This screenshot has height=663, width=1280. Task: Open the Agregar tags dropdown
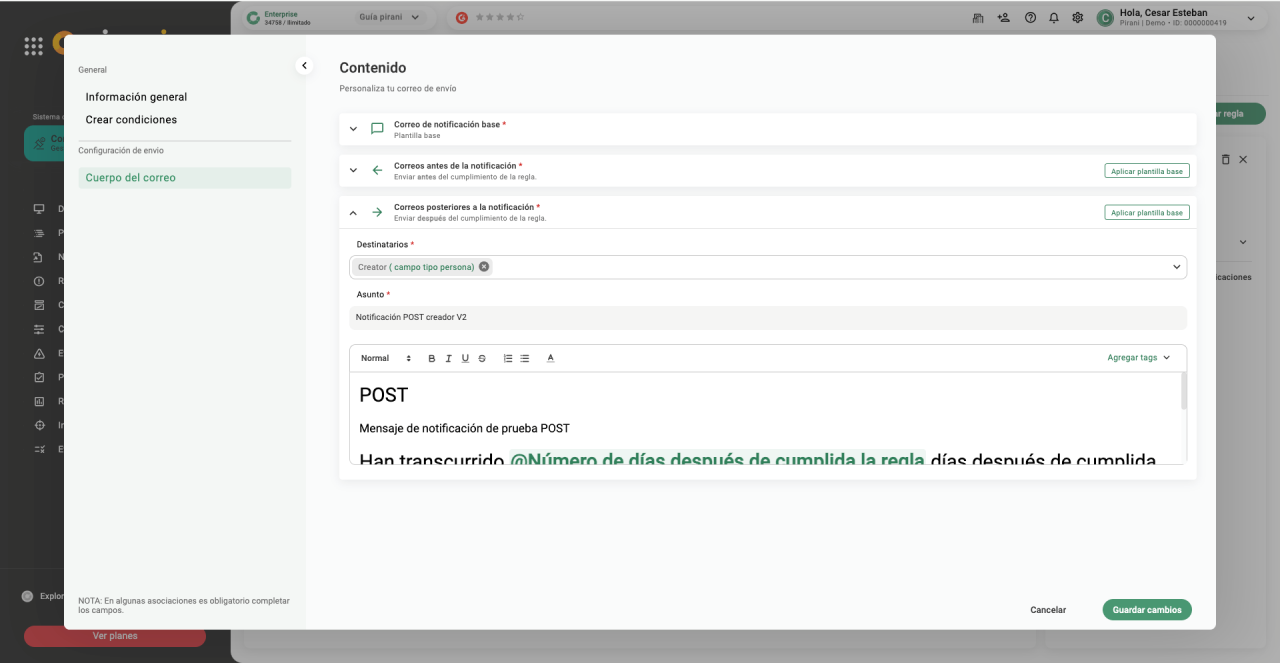(1138, 358)
